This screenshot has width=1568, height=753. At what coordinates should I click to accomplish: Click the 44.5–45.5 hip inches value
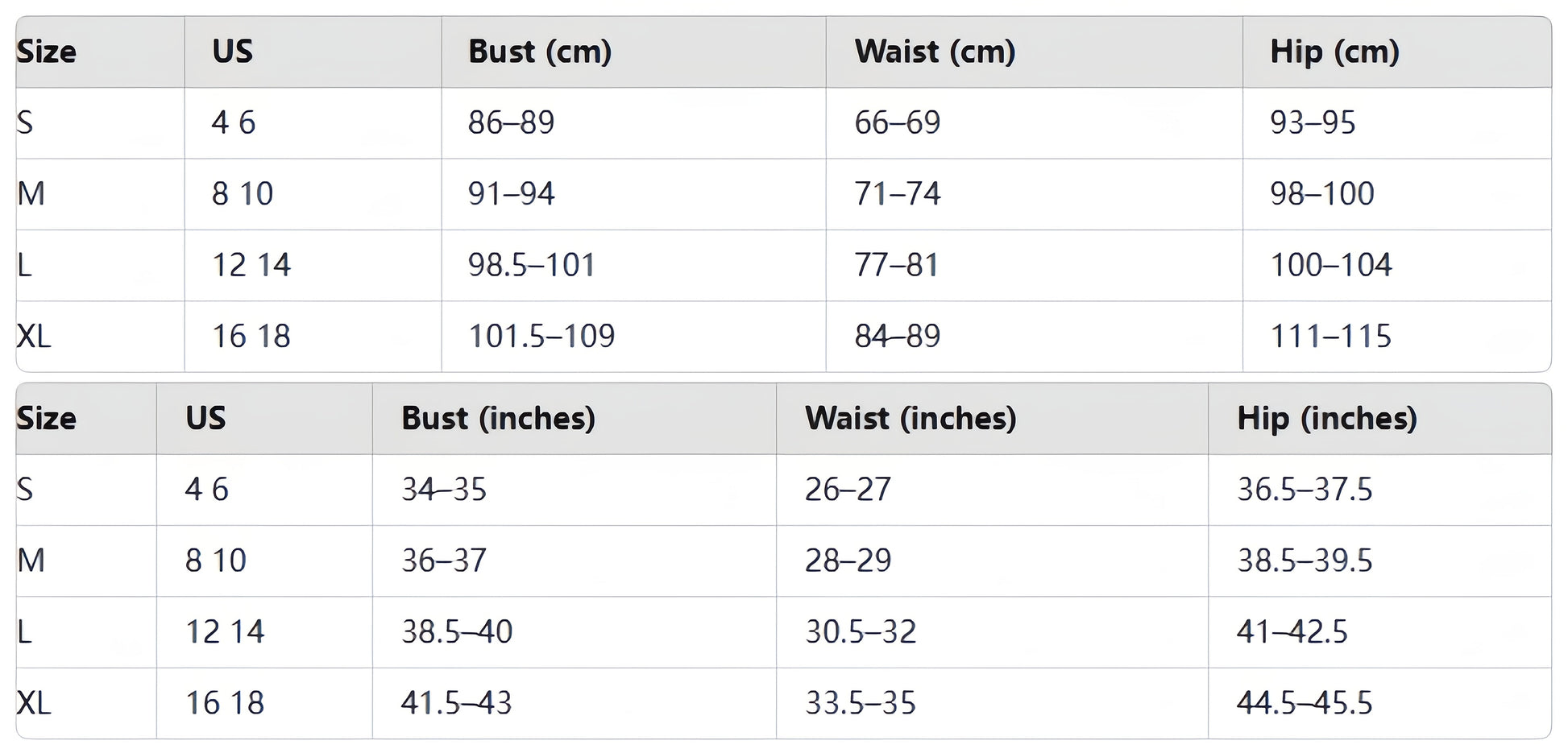1305,703
